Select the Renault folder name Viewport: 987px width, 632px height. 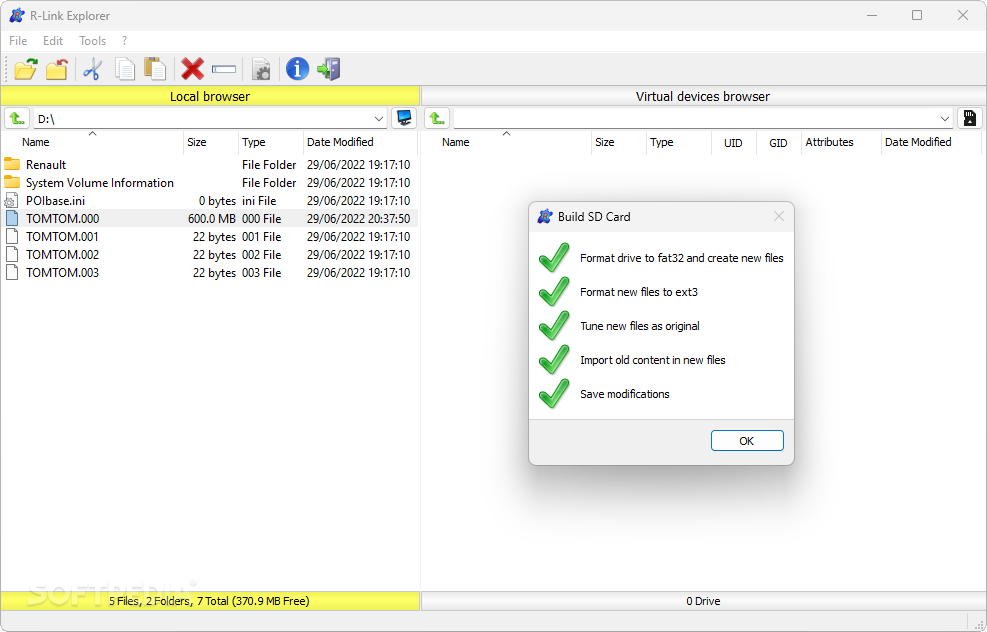click(x=46, y=165)
